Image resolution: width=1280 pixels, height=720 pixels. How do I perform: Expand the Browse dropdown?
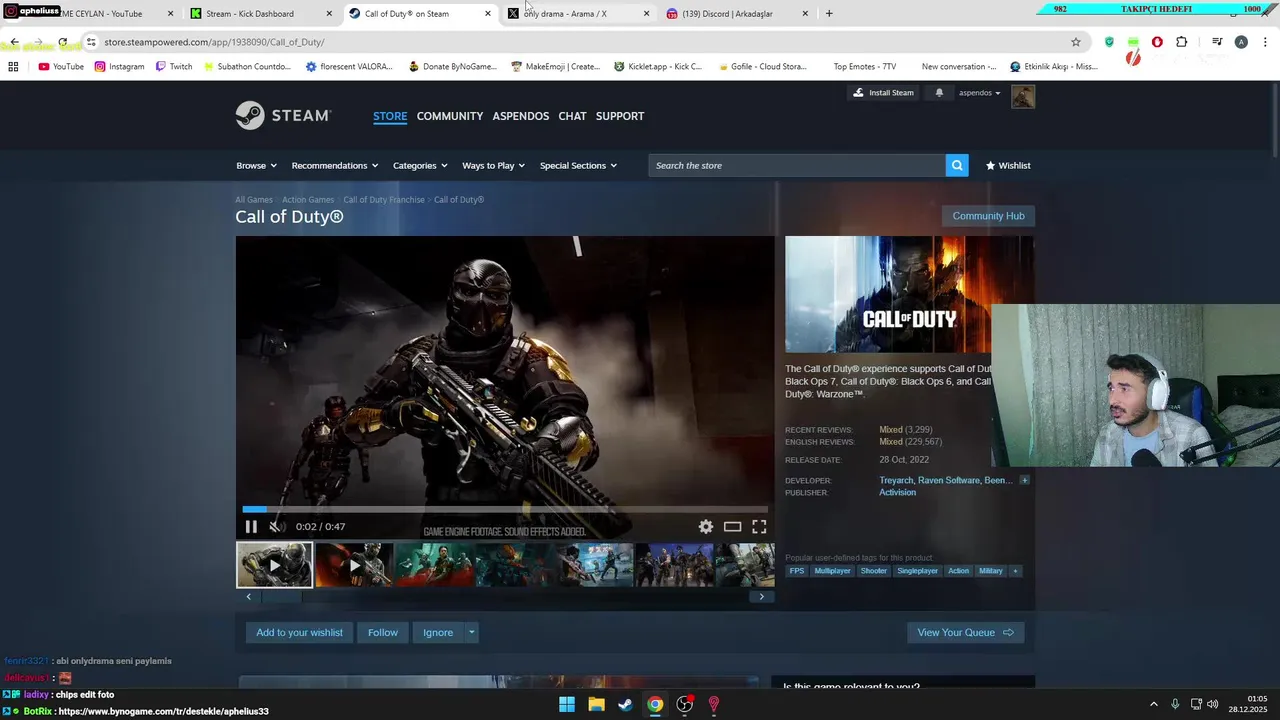tap(256, 165)
